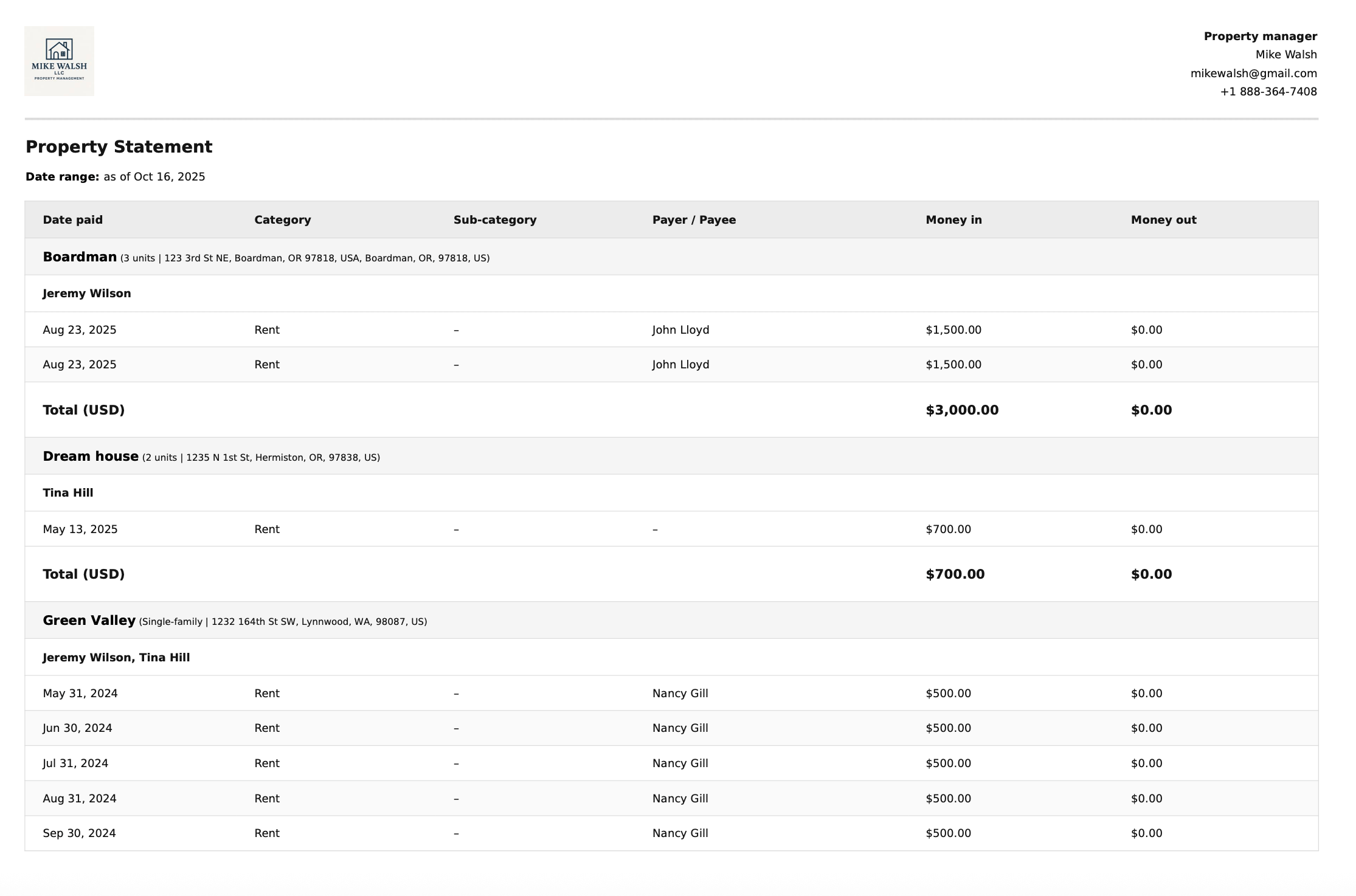The image size is (1356, 896).
Task: Click Nancy Gill in Sep 30, 2024 row
Action: click(680, 833)
